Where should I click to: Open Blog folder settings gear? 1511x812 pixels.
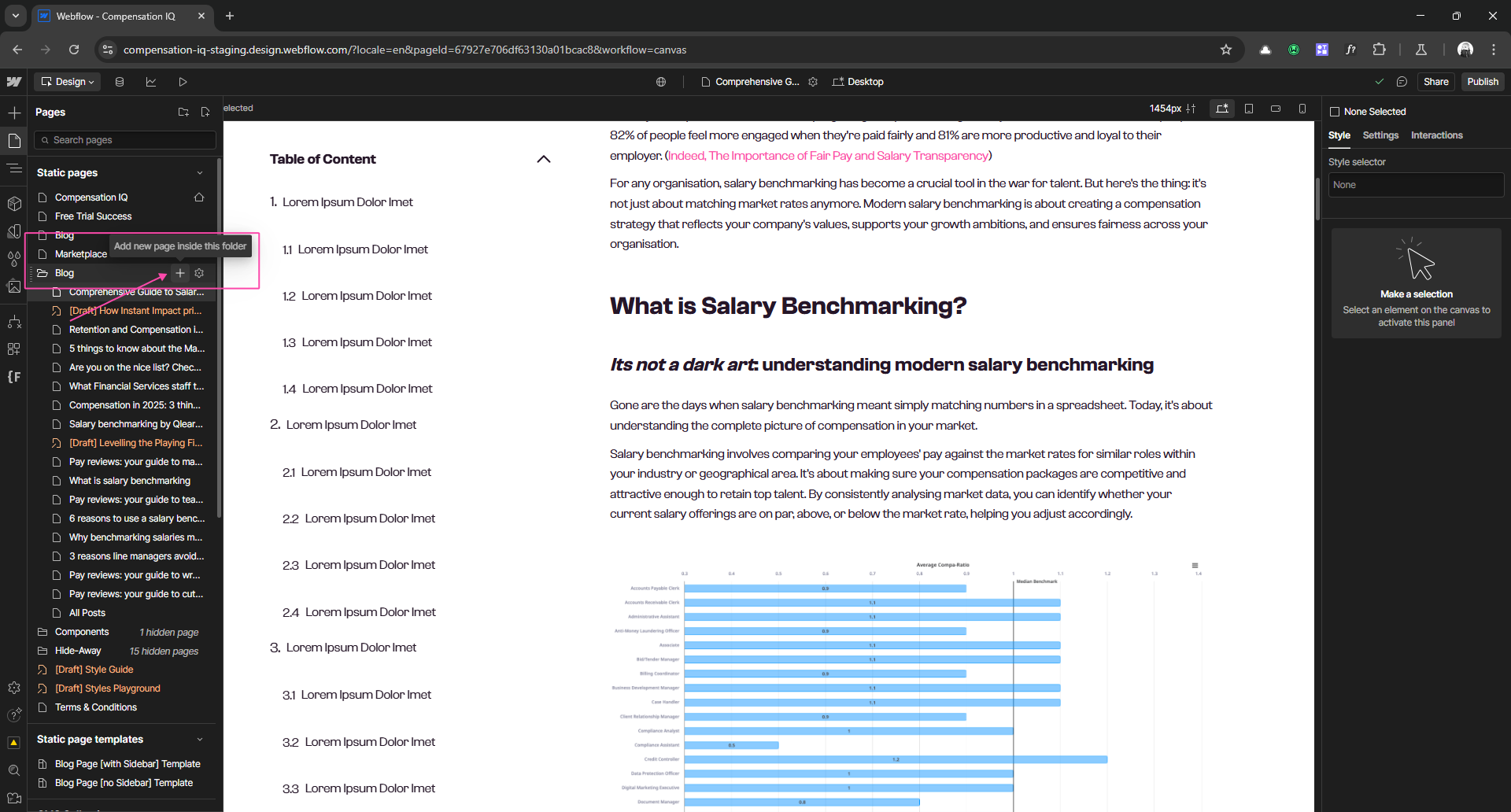tap(200, 273)
